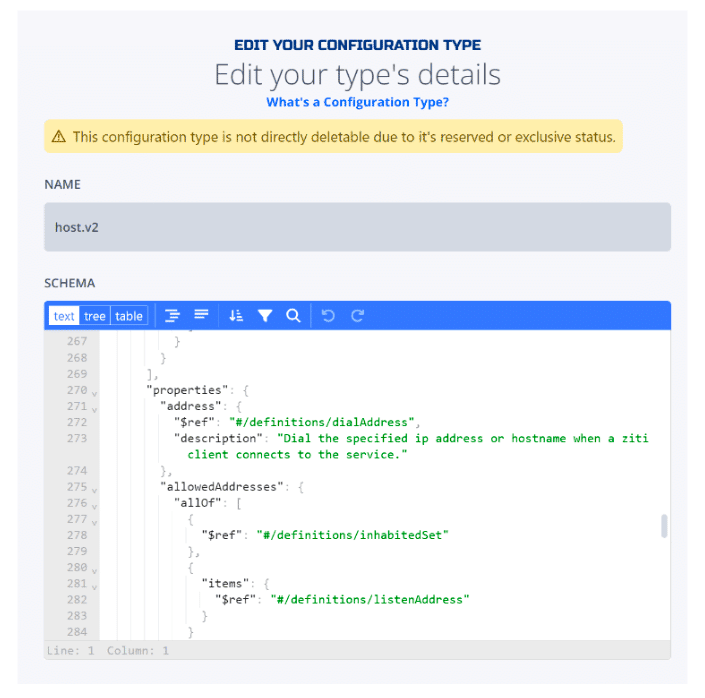Click the "address" key on line 271
The image size is (705, 698).
point(191,406)
